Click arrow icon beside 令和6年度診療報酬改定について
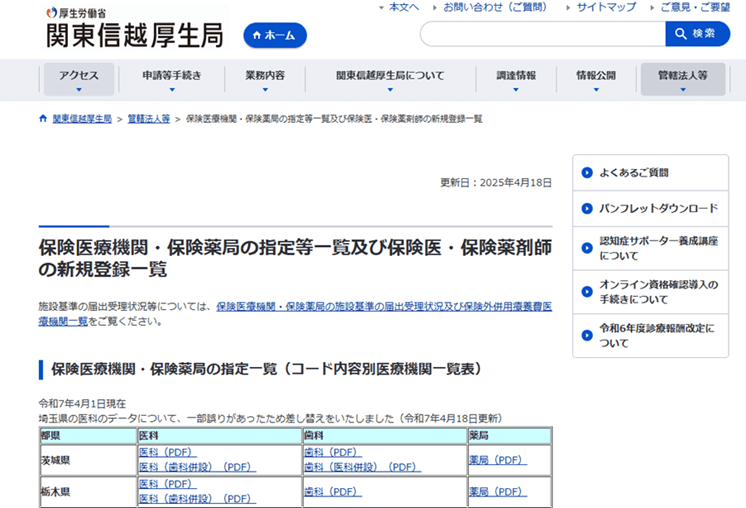746x508 pixels. click(586, 334)
